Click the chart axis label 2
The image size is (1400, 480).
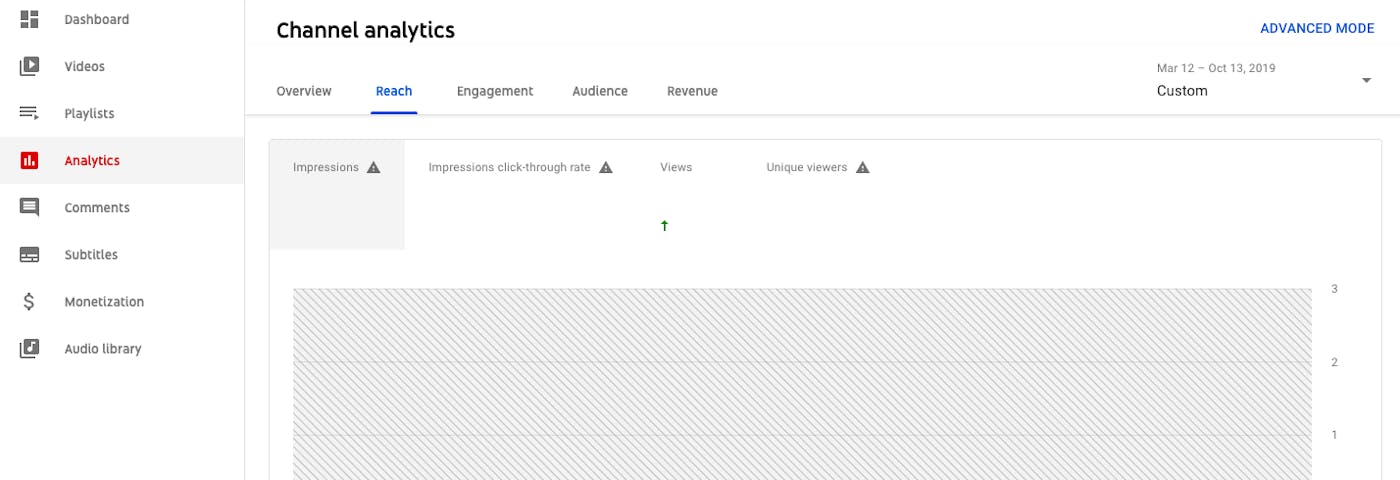pos(1334,362)
